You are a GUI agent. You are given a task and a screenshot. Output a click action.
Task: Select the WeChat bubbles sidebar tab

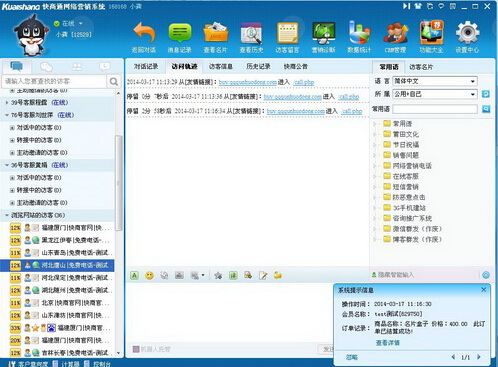[x=46, y=67]
